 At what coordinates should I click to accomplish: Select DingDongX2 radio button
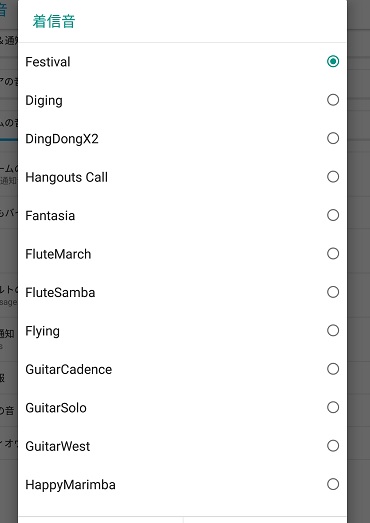pos(333,138)
